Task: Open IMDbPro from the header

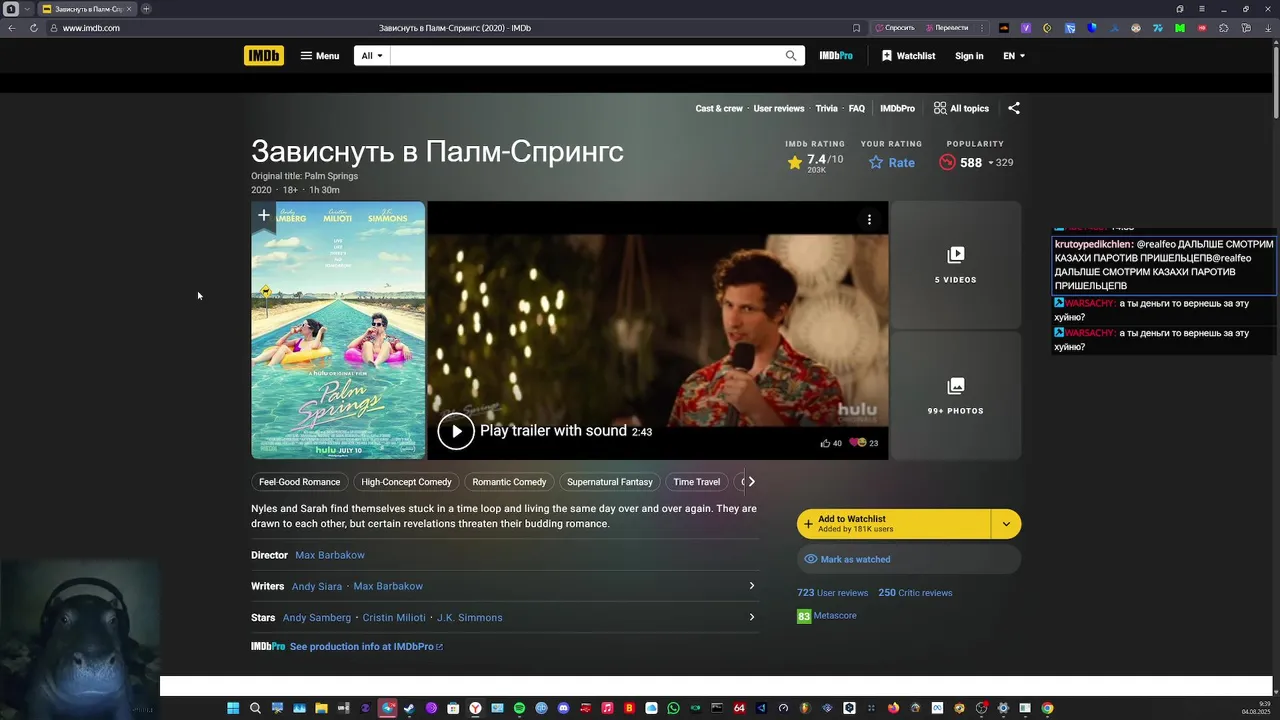Action: (x=836, y=56)
